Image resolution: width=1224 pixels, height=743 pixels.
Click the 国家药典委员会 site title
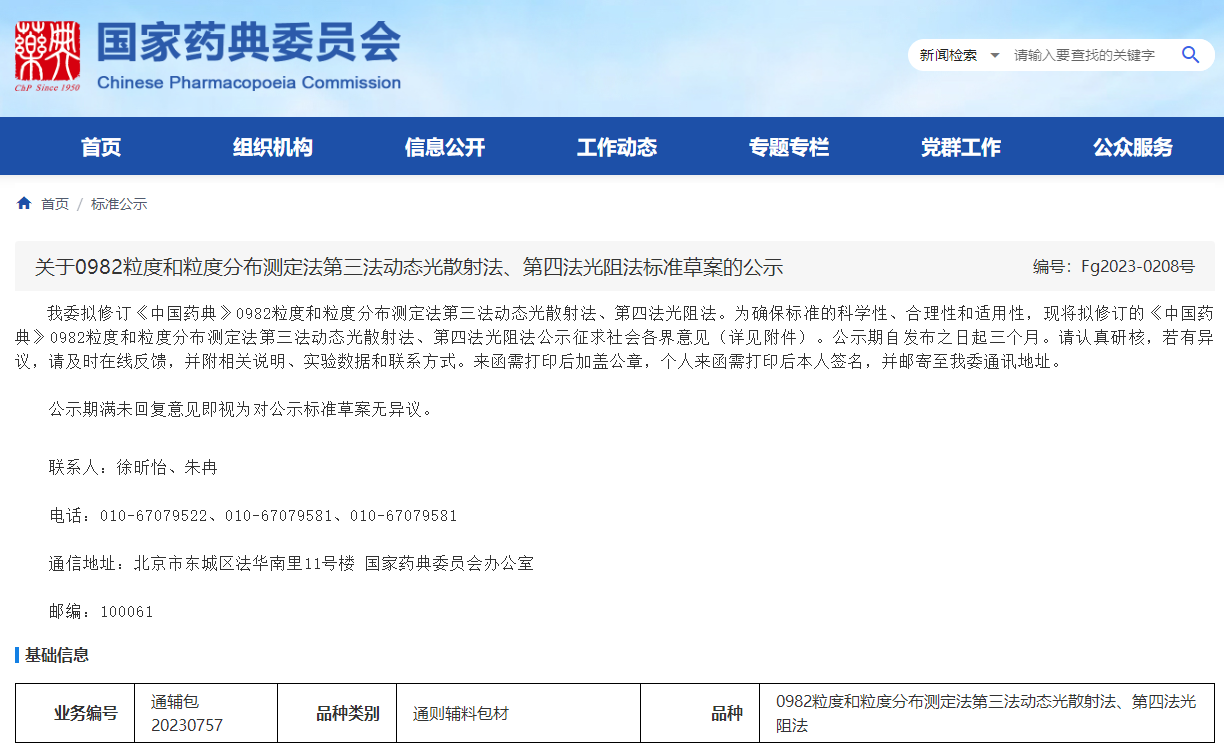coord(248,43)
